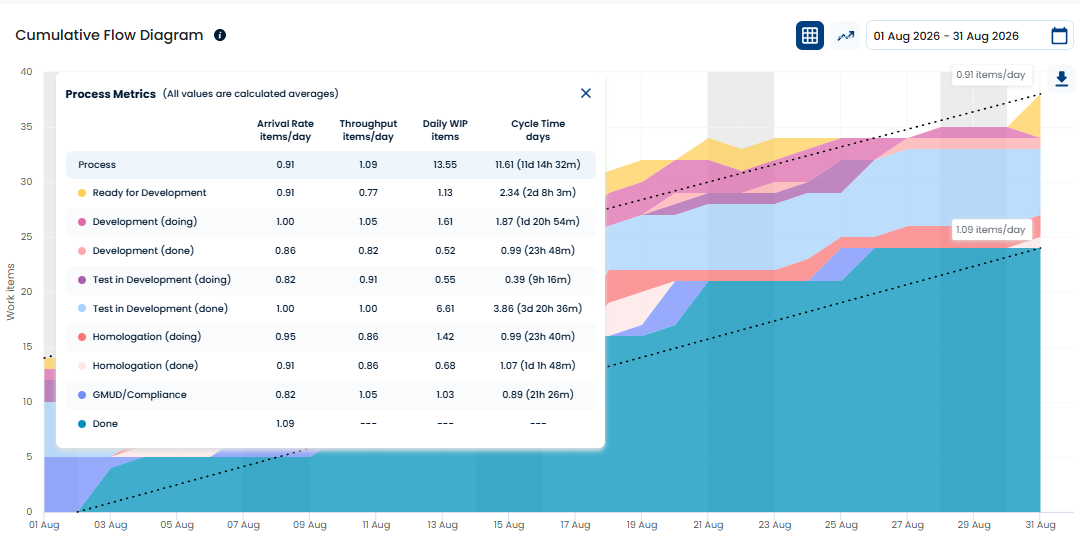1080x546 pixels.
Task: Click the GMUD/Compliance row label
Action: [x=140, y=395]
